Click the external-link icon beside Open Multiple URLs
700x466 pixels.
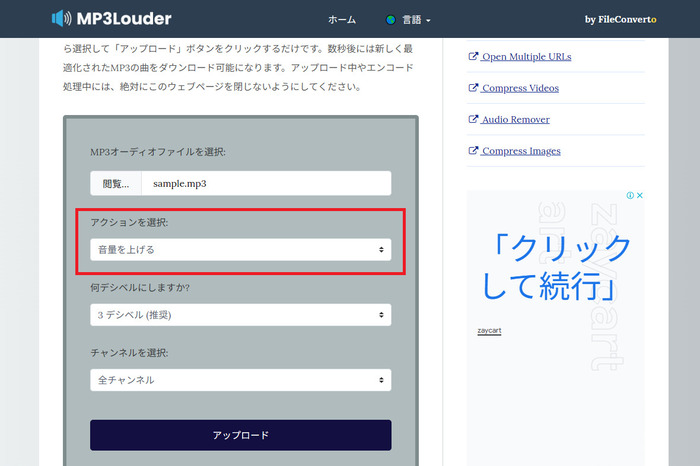point(473,57)
